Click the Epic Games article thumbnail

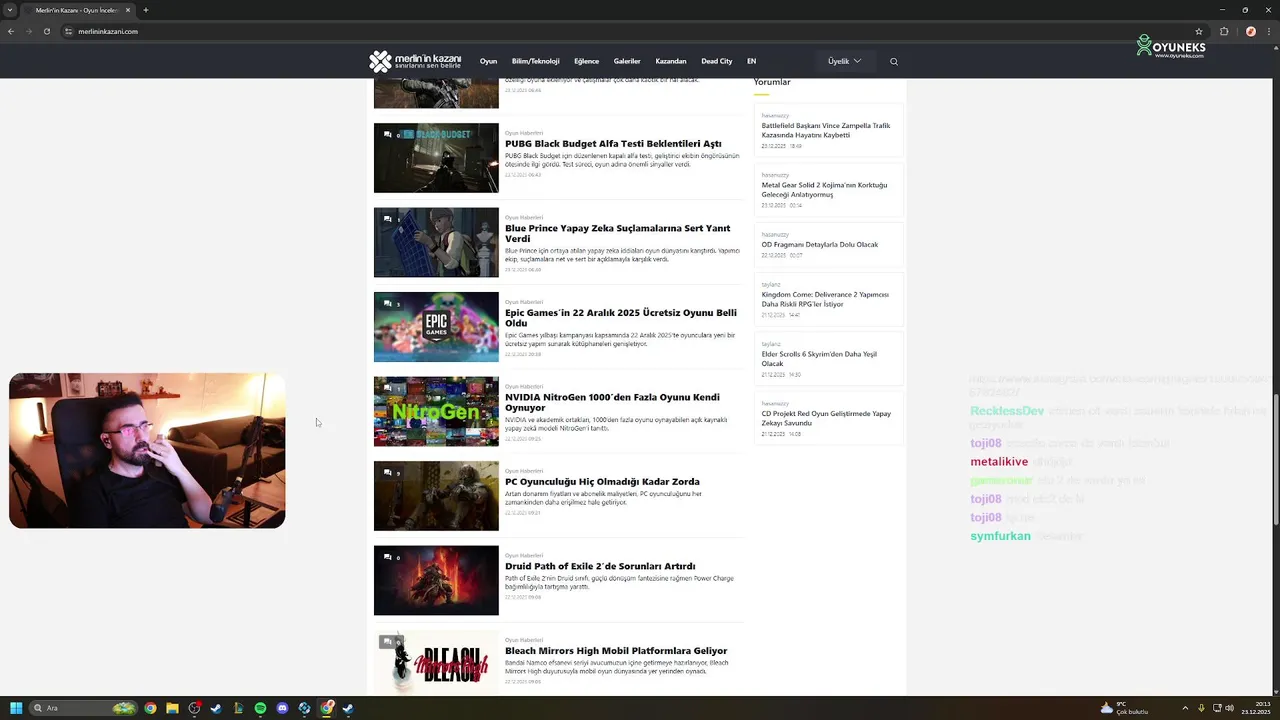(436, 327)
